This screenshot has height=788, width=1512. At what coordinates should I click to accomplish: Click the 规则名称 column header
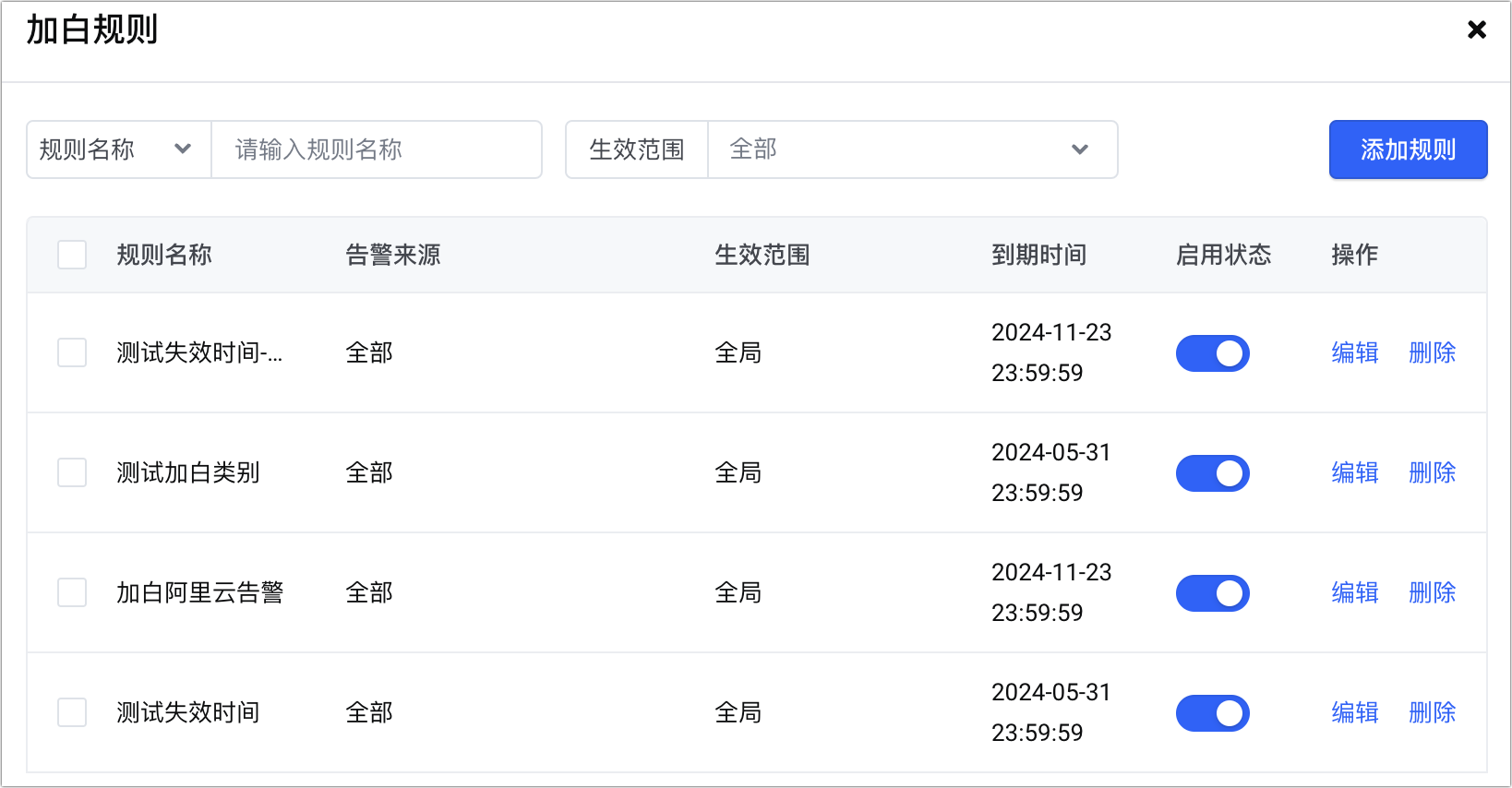164,255
